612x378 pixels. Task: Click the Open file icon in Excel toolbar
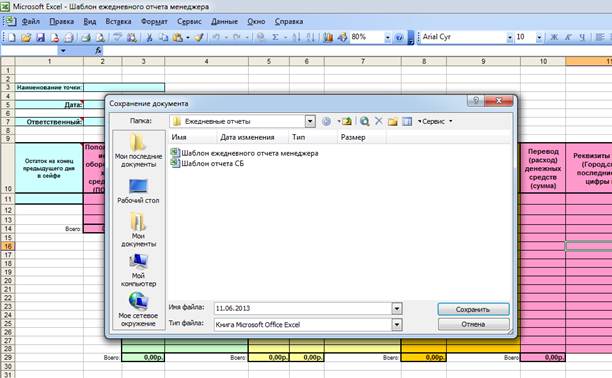(26, 37)
